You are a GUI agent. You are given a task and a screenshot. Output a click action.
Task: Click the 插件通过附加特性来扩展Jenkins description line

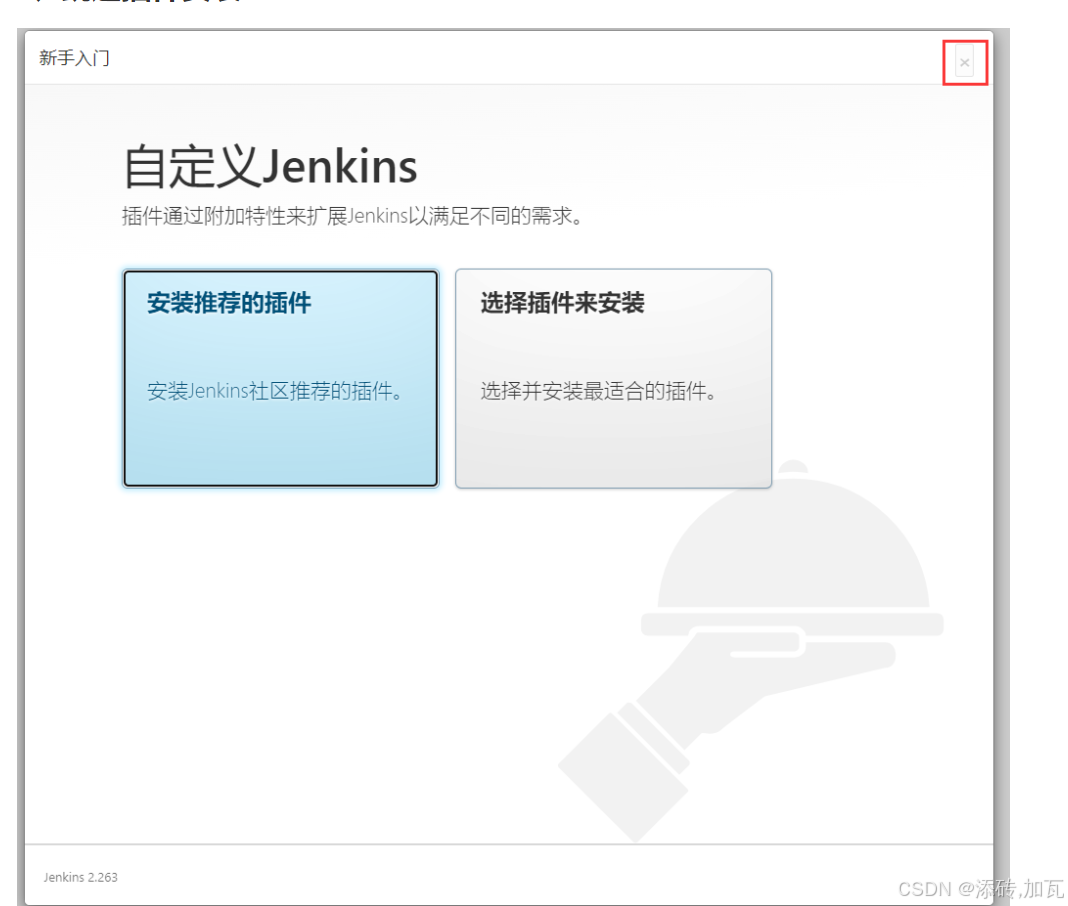coord(352,216)
